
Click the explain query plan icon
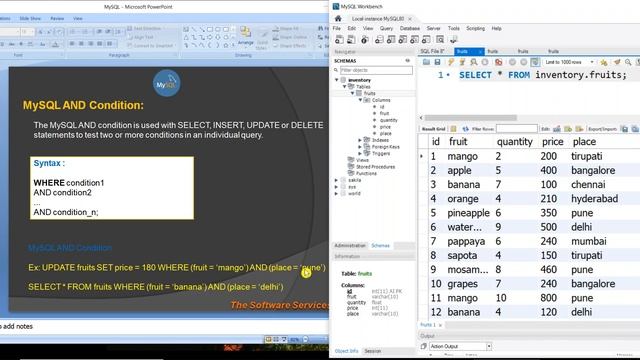[473, 62]
